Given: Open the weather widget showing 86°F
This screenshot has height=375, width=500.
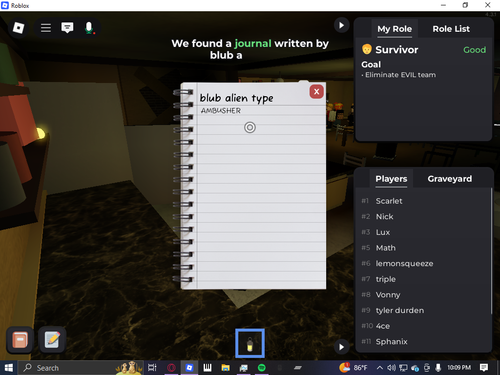Looking at the screenshot, I should point(353,367).
